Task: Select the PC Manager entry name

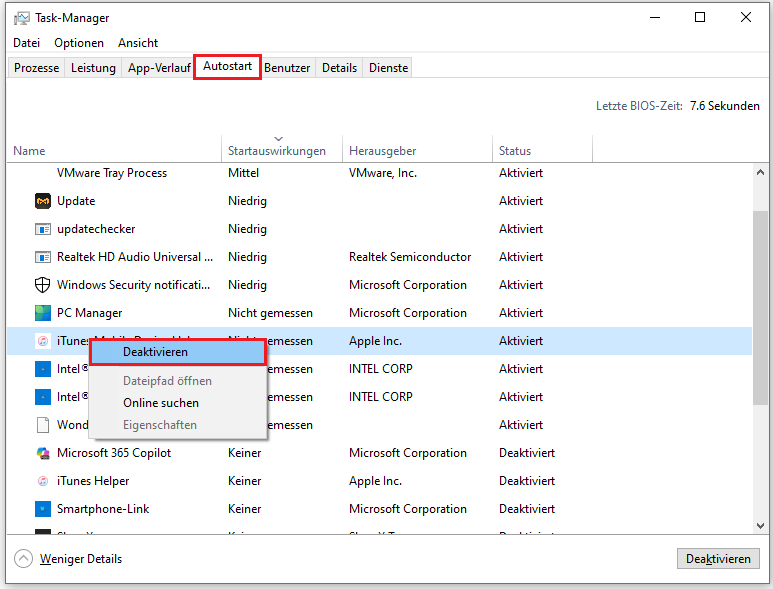Action: [x=89, y=313]
